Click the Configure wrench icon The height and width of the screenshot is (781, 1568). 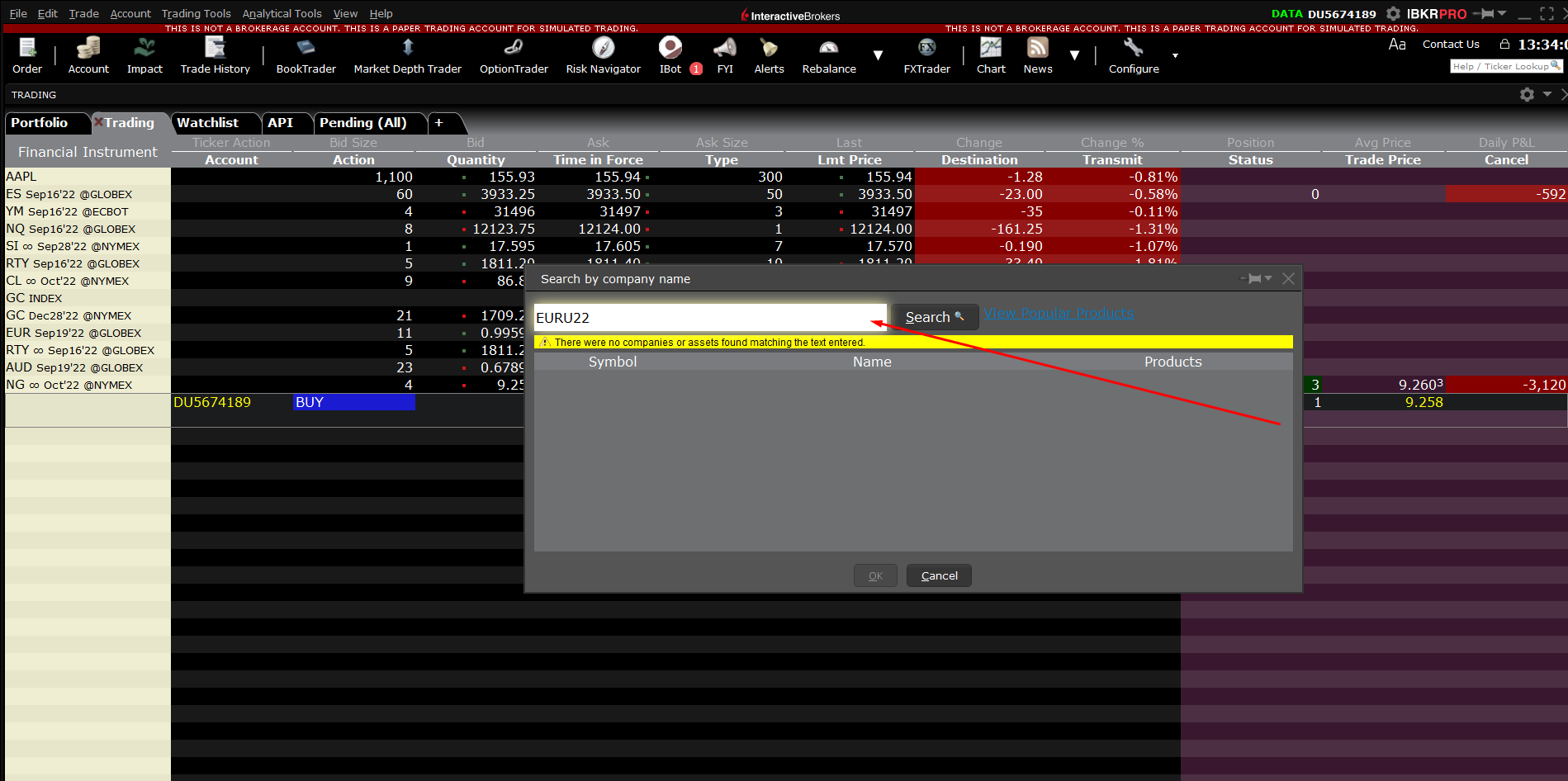click(x=1133, y=55)
